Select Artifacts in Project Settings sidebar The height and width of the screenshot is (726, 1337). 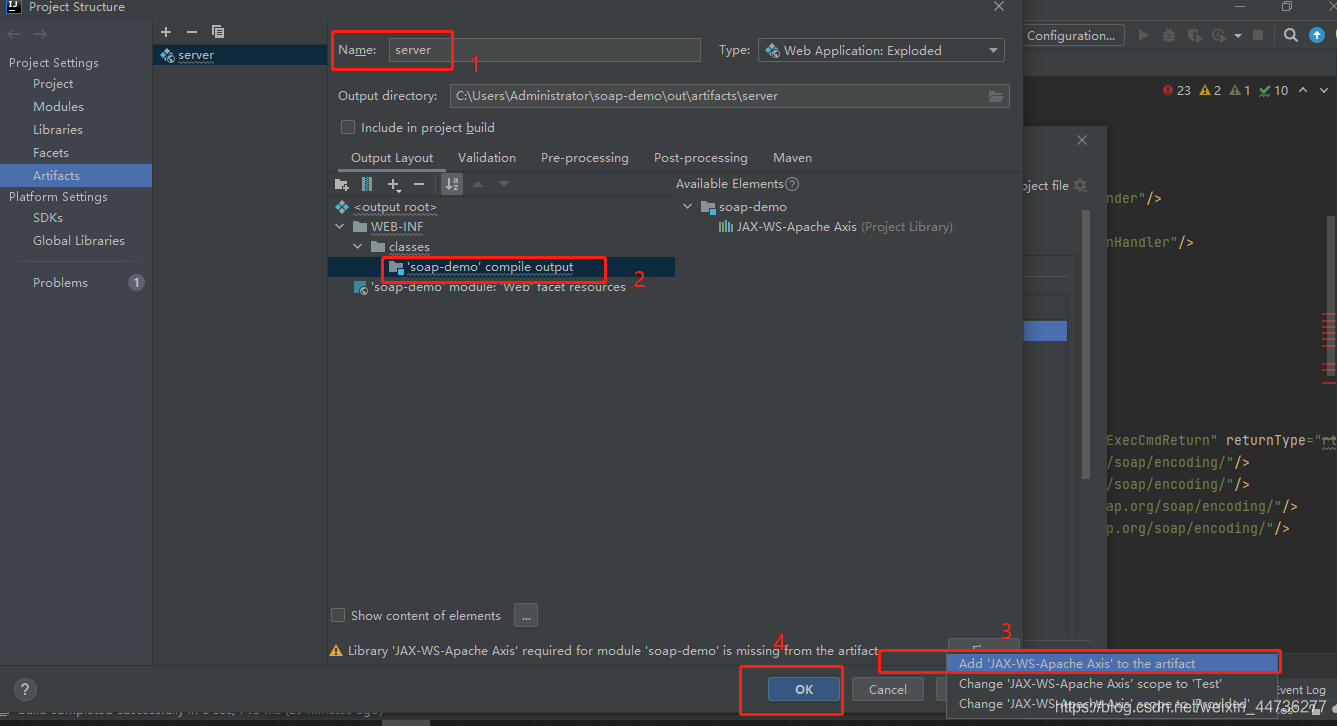(x=57, y=174)
